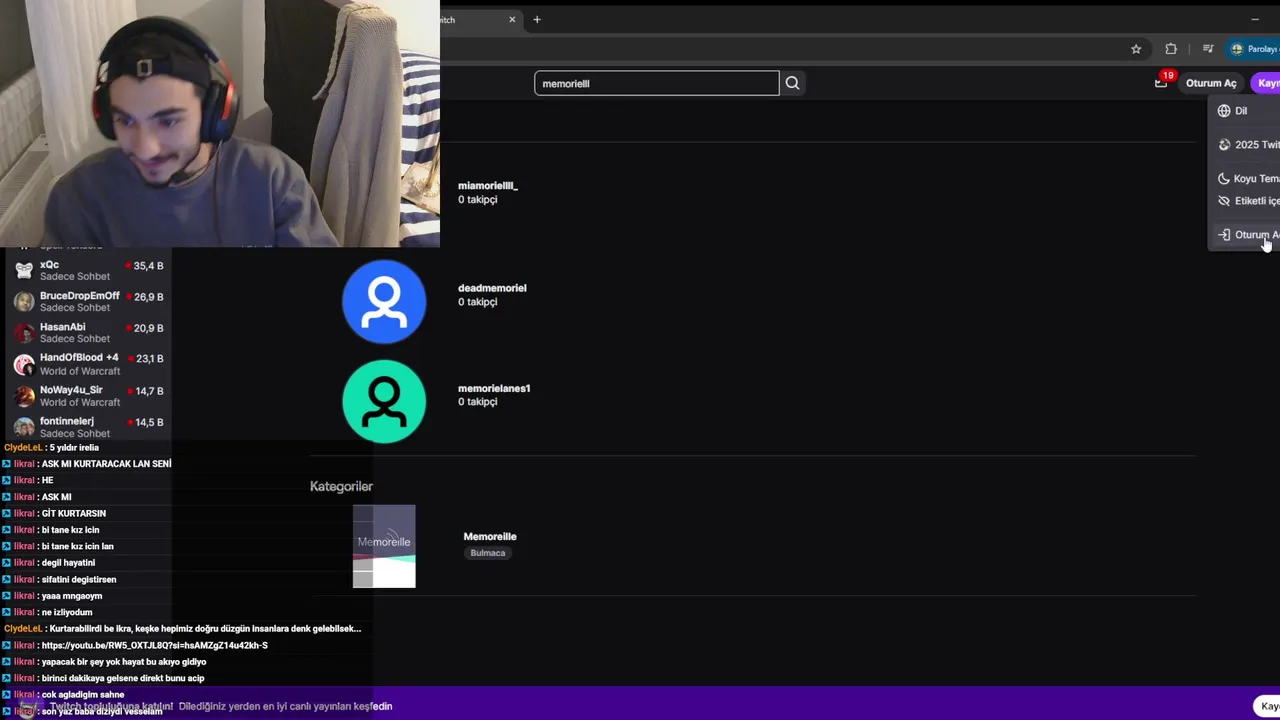Click the NoWay4u_Sir sidebar avatar icon
This screenshot has height=720, width=1280.
24,396
